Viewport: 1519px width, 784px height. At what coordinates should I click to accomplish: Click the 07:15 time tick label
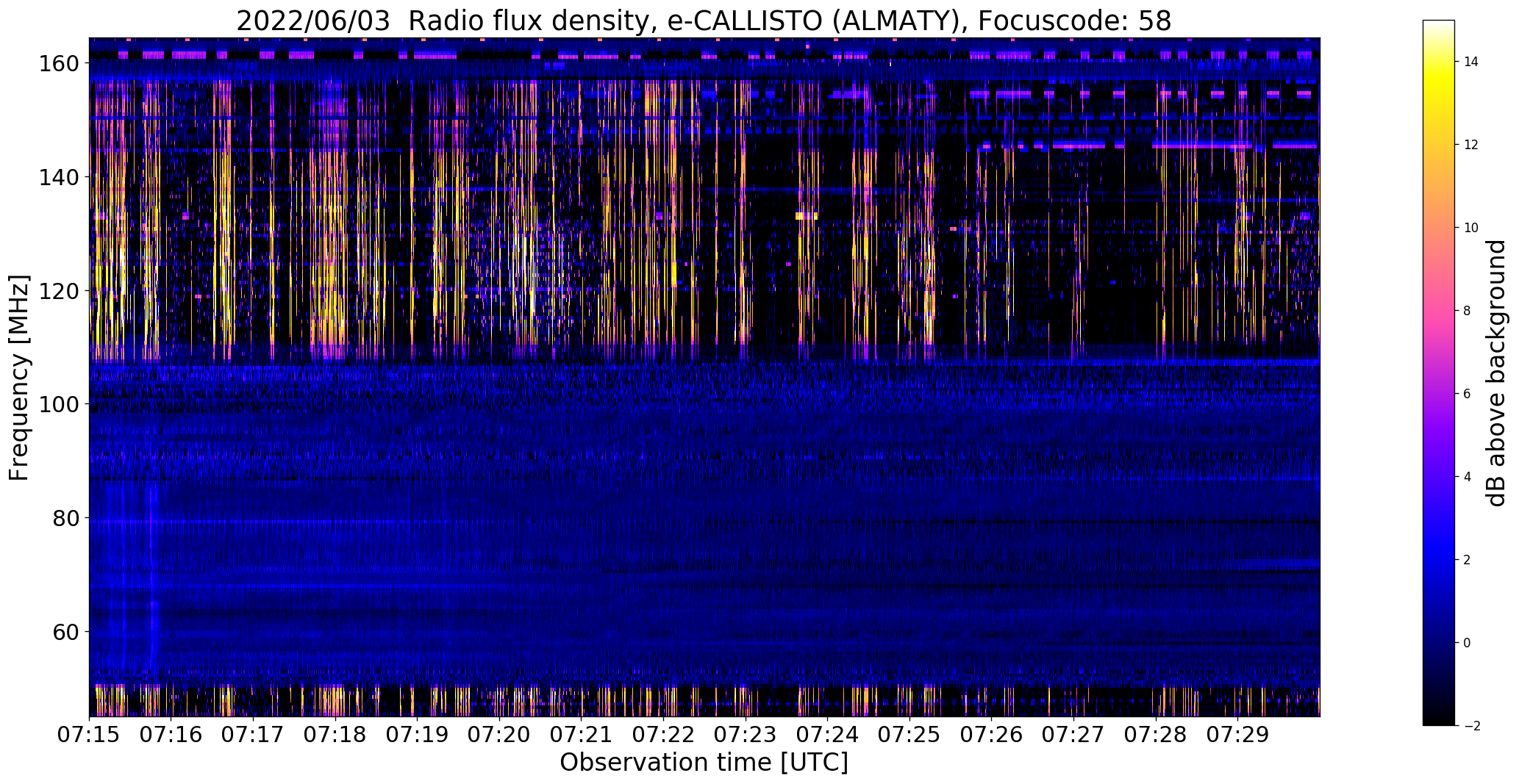[x=90, y=735]
